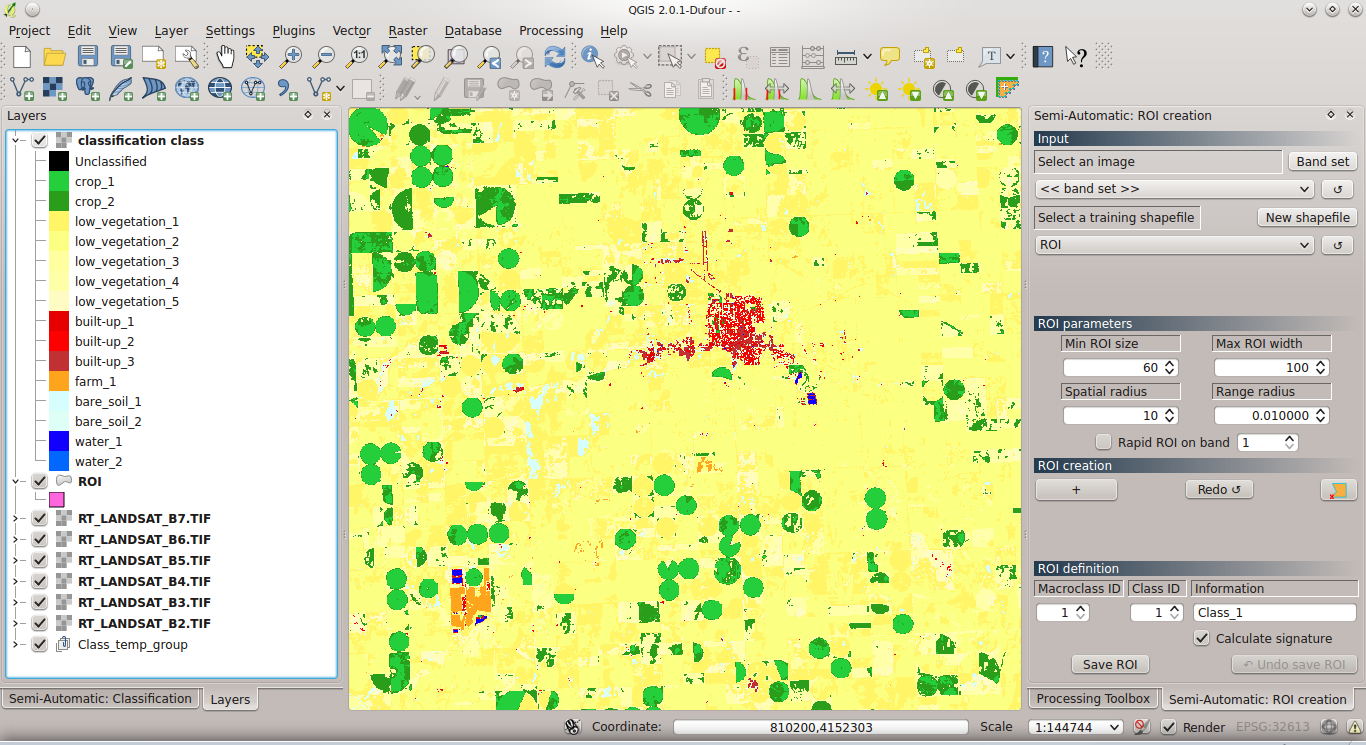This screenshot has width=1366, height=745.
Task: Add a PostGIS layer
Action: click(x=88, y=89)
